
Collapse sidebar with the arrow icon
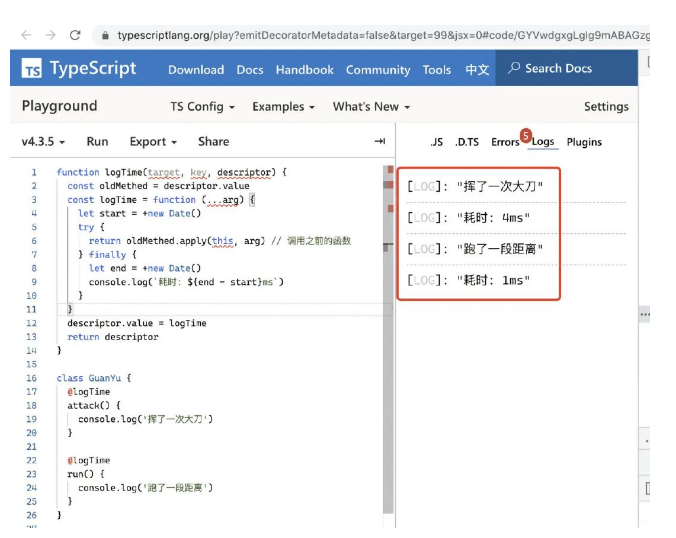click(379, 142)
